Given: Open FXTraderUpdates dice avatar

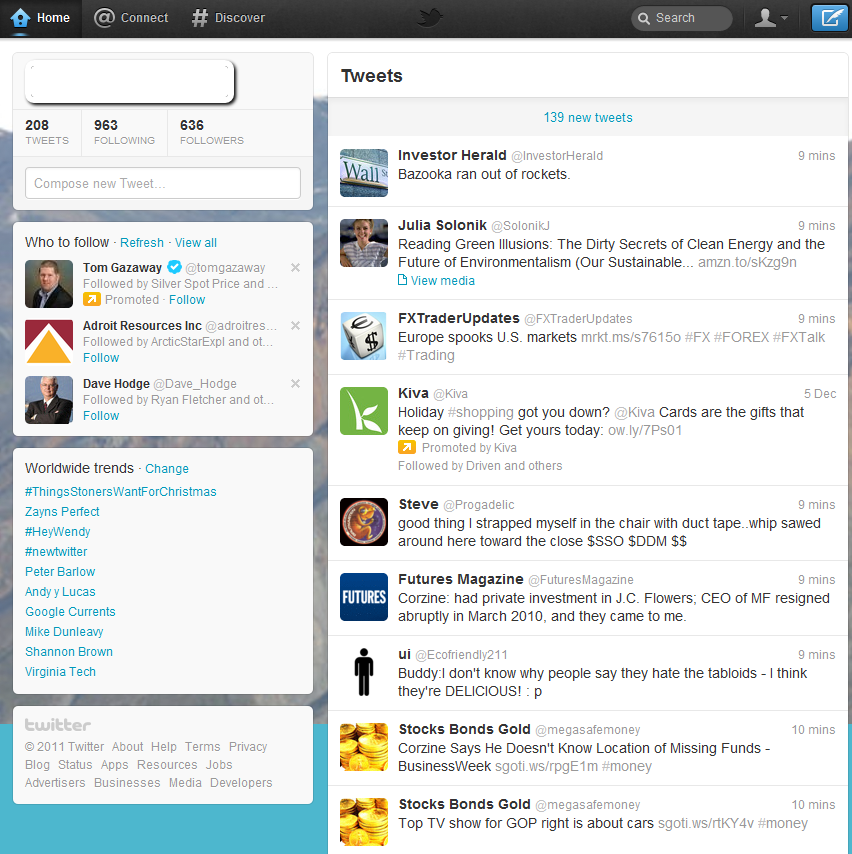Looking at the screenshot, I should click(364, 336).
